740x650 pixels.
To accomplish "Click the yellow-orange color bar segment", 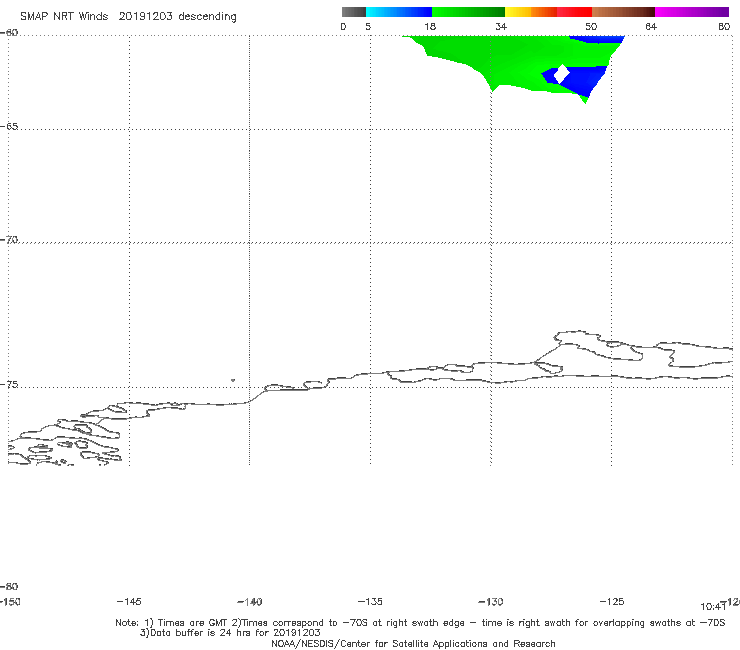I will (530, 12).
